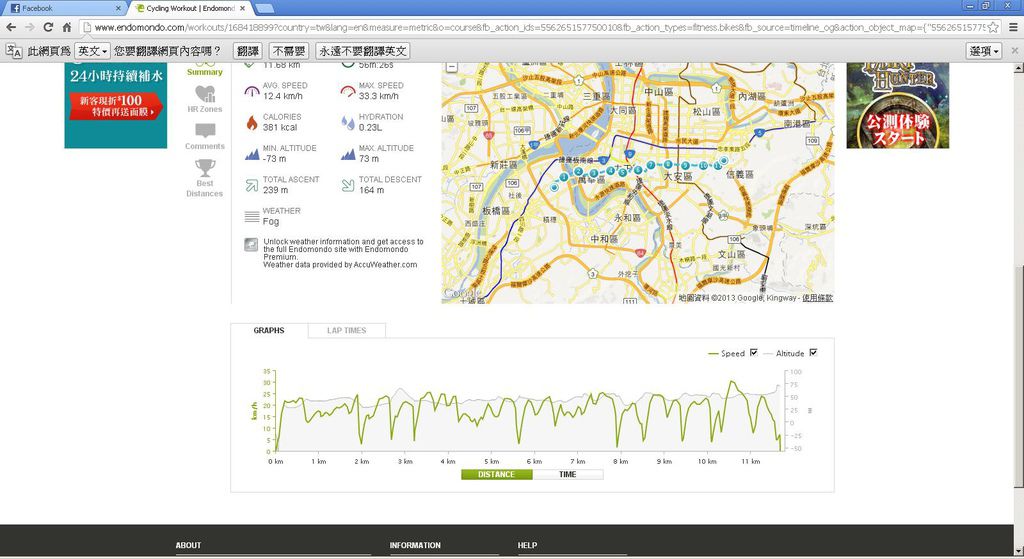The height and width of the screenshot is (559, 1024).
Task: Show graph by TIME
Action: [568, 475]
